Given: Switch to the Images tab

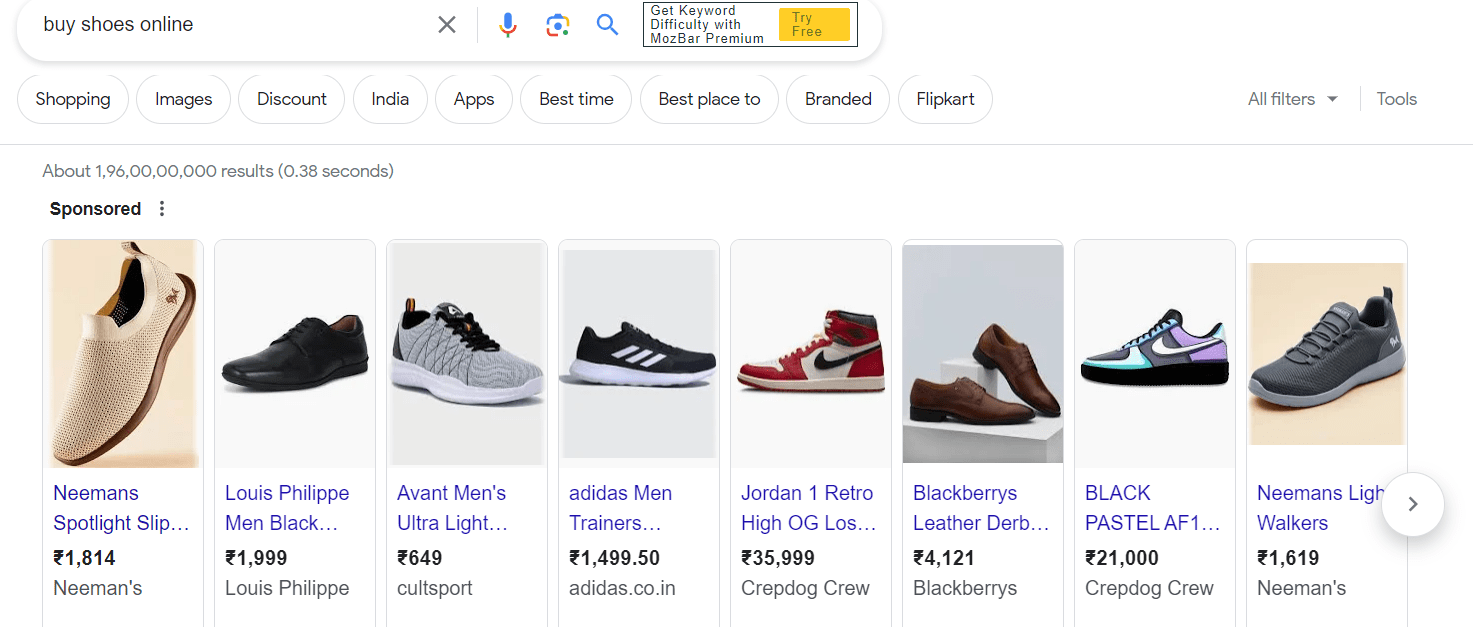Looking at the screenshot, I should pos(183,99).
